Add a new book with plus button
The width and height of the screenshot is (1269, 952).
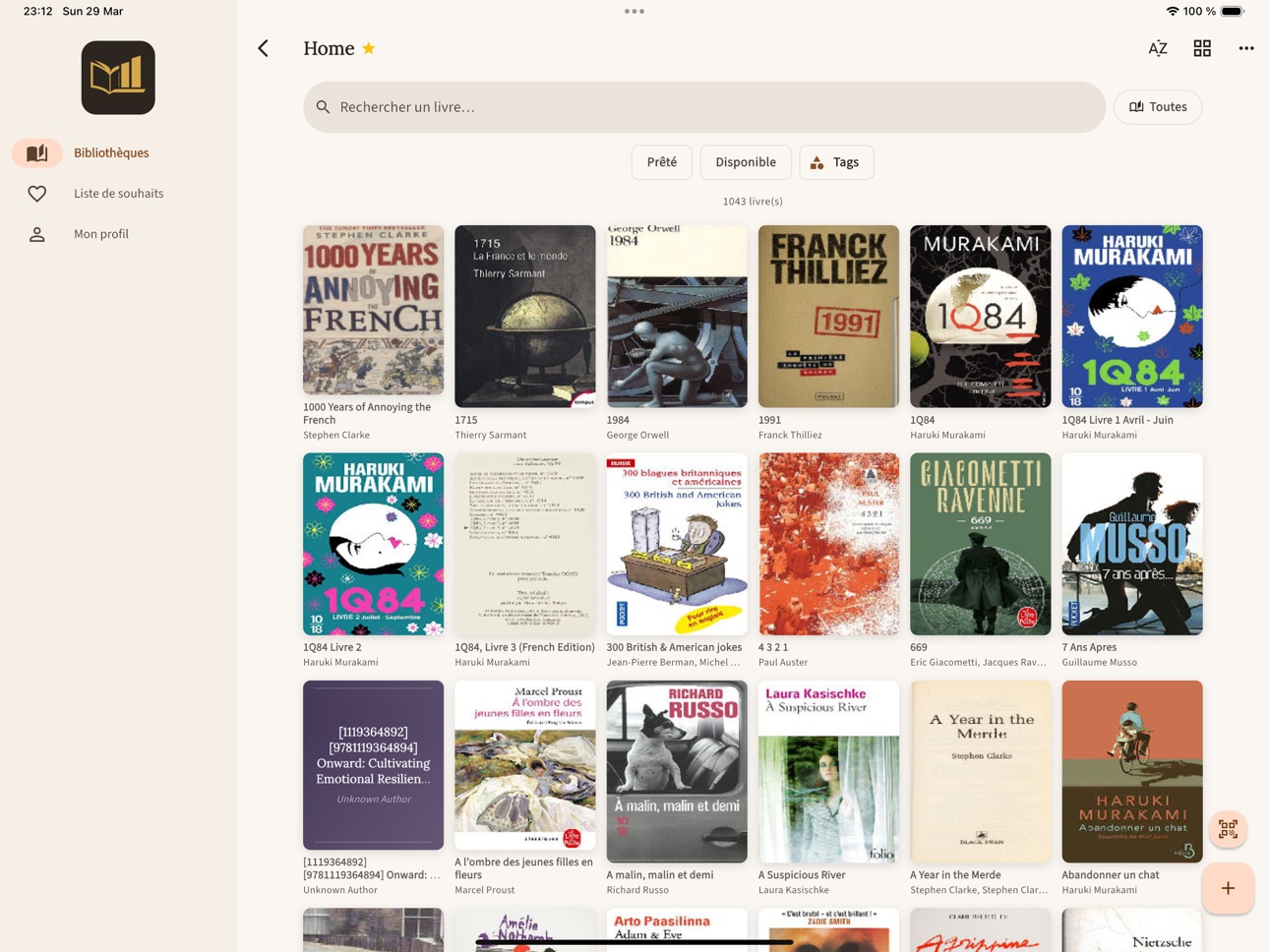[1228, 889]
